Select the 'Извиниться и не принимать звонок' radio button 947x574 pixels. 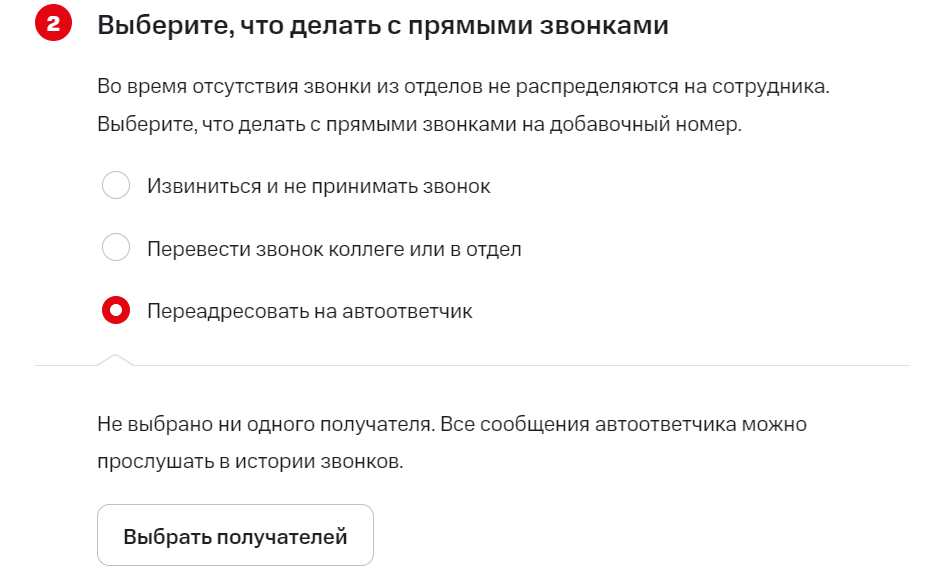tap(117, 186)
